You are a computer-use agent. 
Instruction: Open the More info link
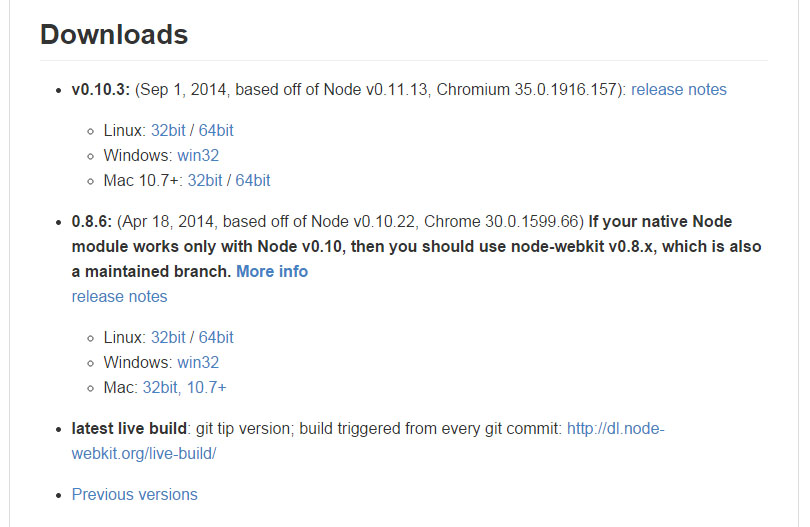point(272,271)
